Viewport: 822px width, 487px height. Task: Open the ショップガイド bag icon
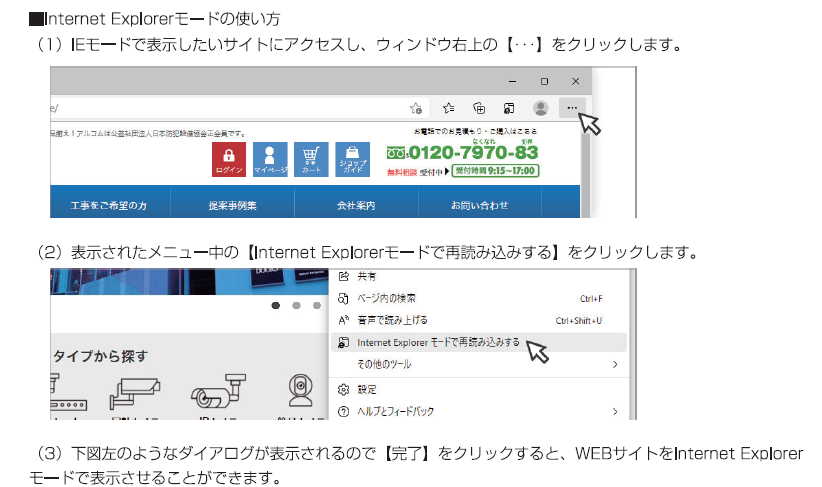[352, 160]
